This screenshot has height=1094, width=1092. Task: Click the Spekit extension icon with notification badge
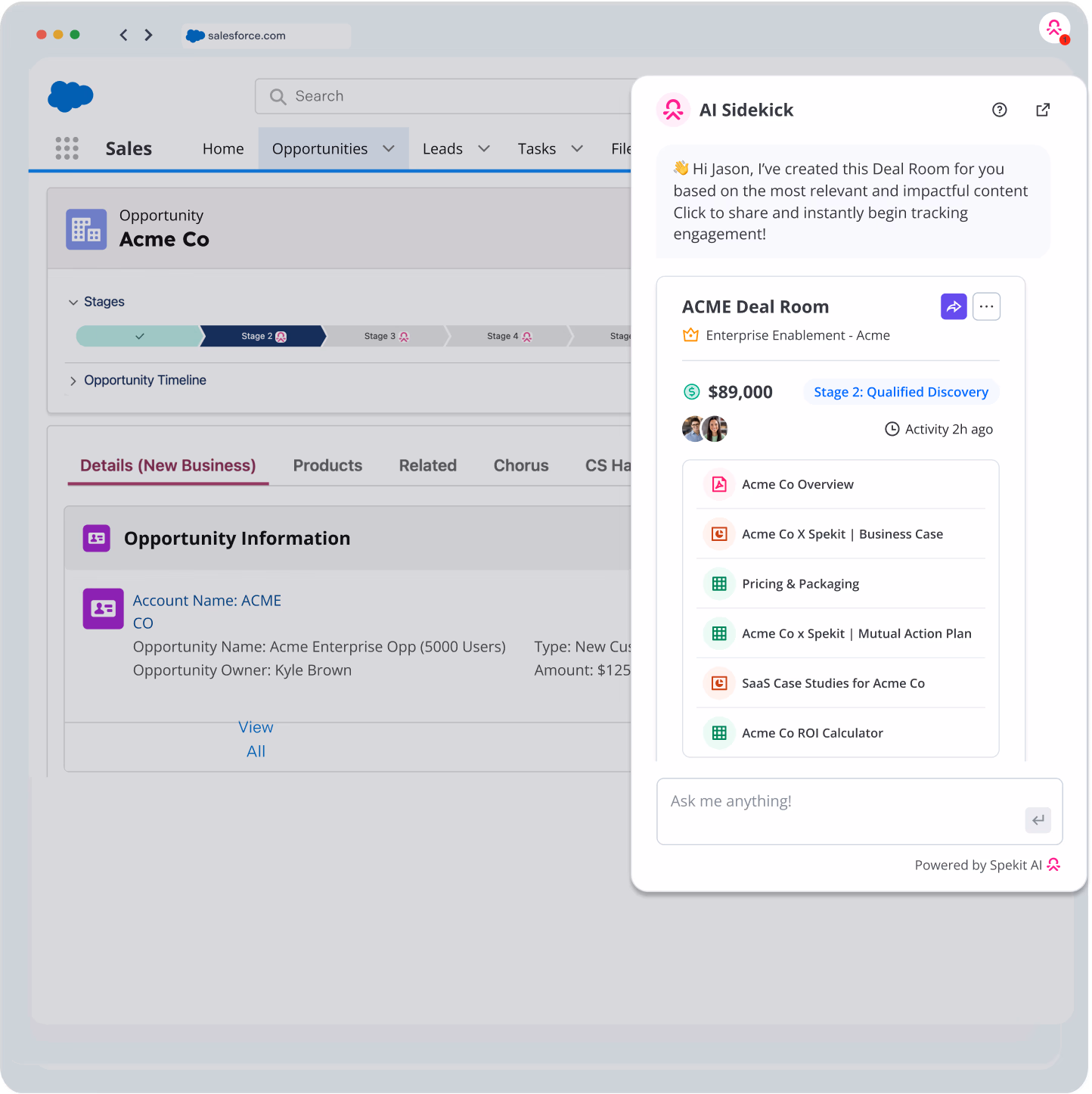coord(1055,29)
